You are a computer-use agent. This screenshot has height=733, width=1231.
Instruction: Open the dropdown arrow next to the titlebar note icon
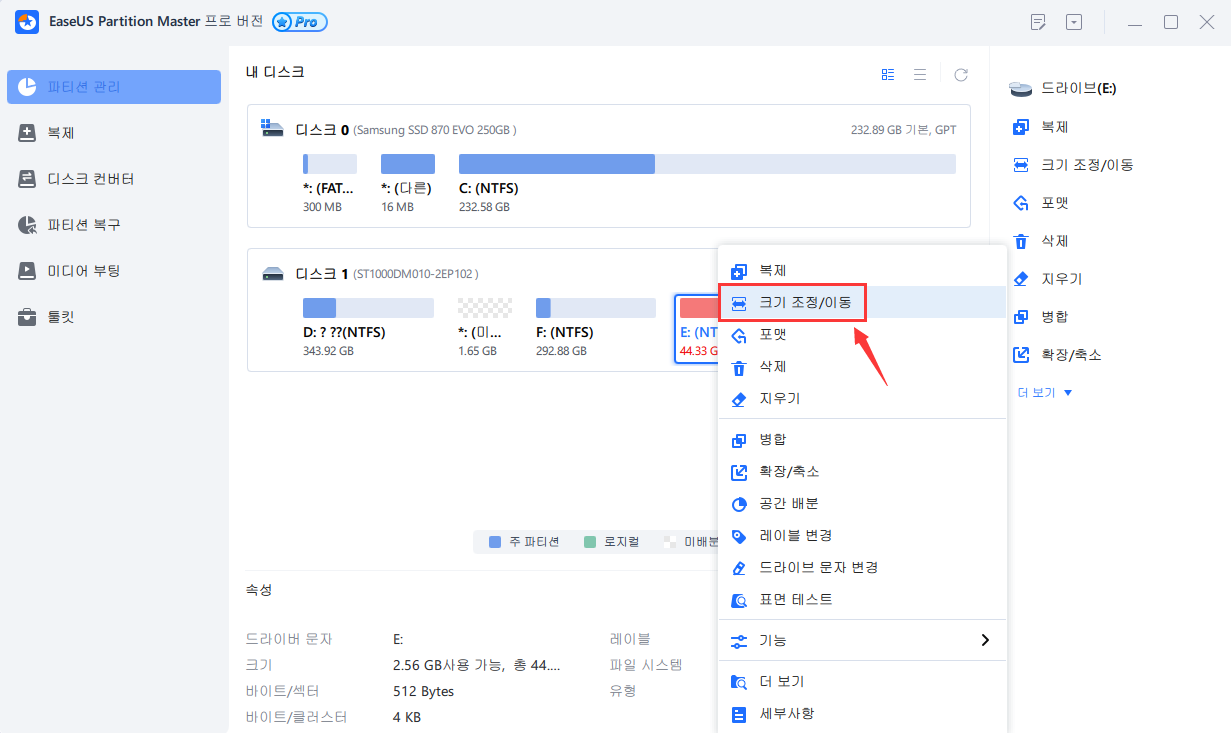coord(1074,21)
